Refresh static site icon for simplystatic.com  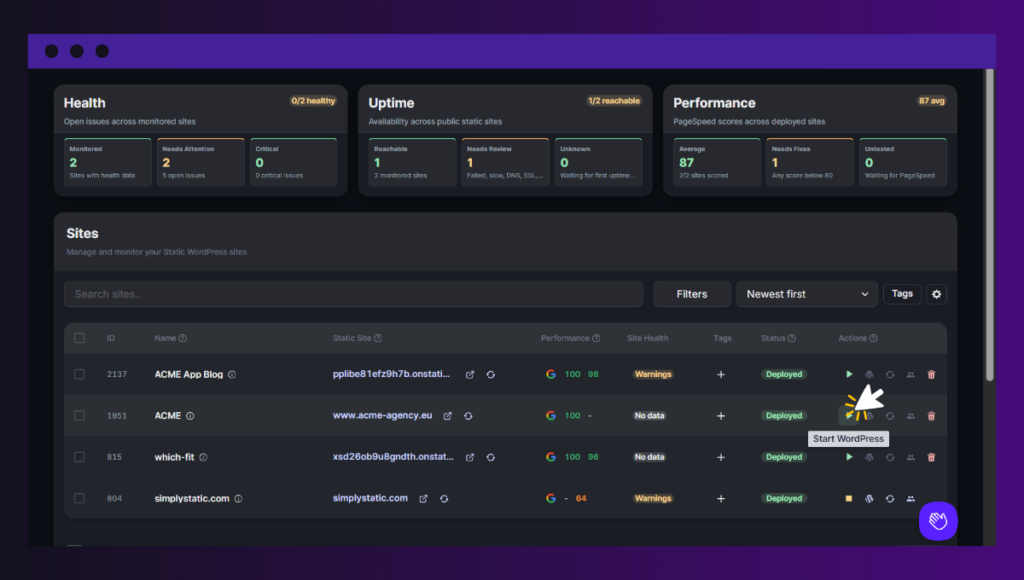[x=444, y=498]
